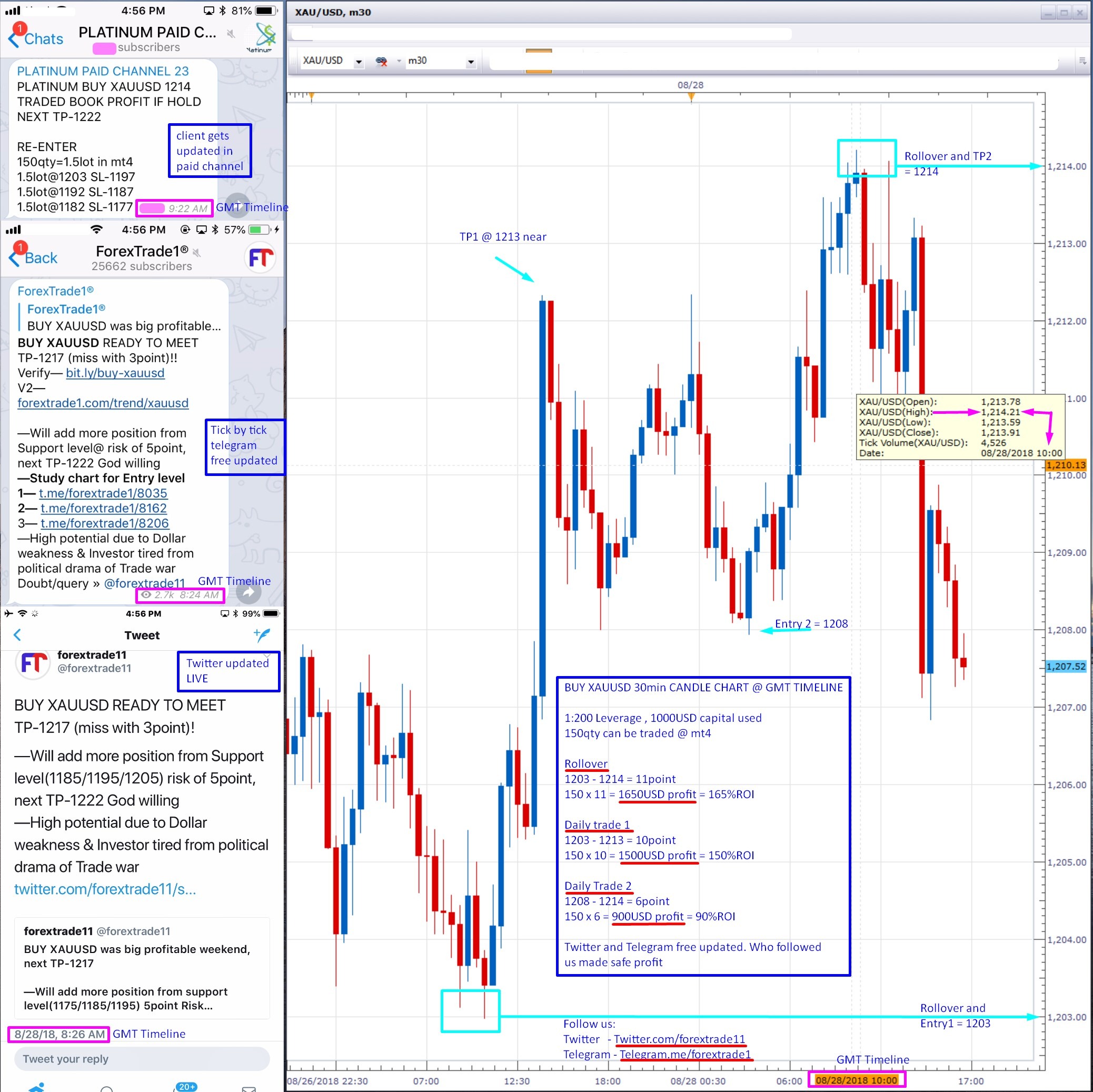
Task: Open the twitter.com/forextrade11/s... link in tweet
Action: (105, 889)
